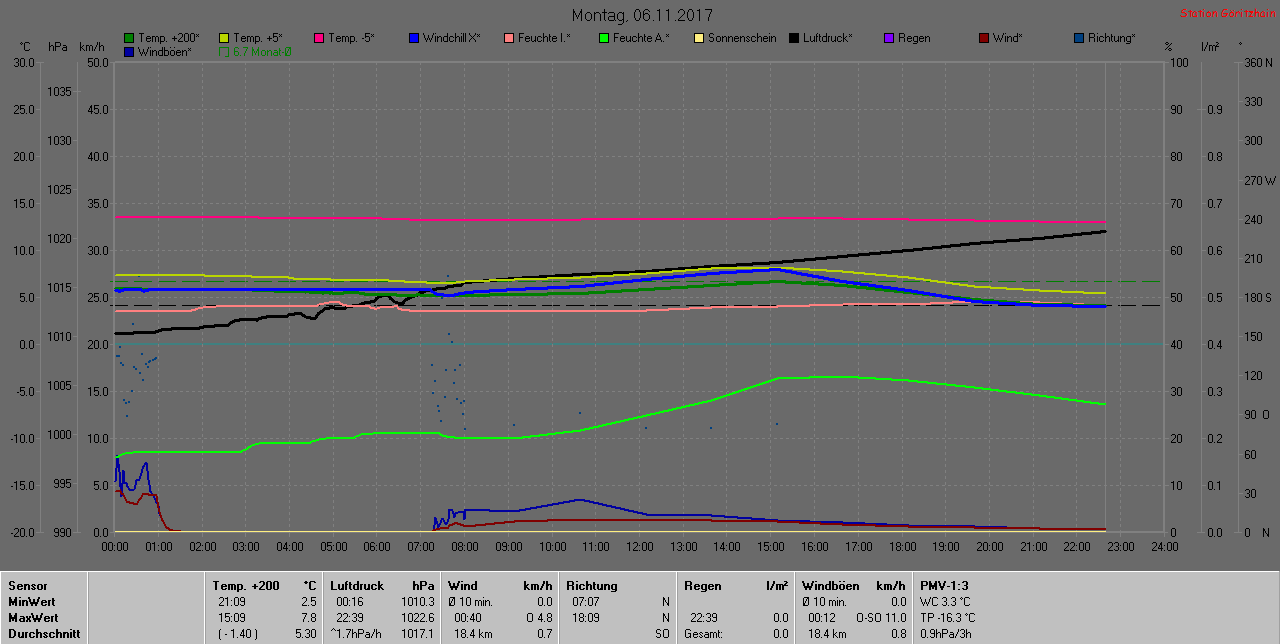Click the black Luftdruck* legend swatch
Image resolution: width=1280 pixels, height=644 pixels.
(793, 38)
